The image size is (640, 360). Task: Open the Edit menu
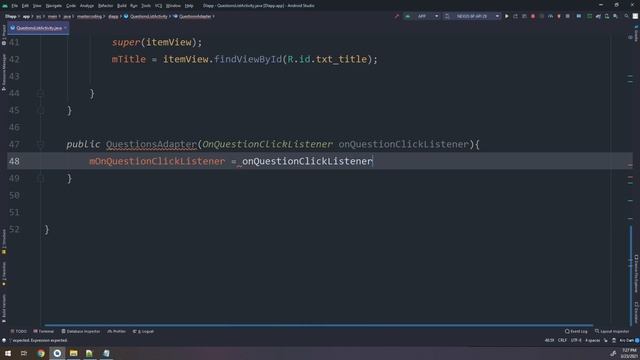[x=25, y=6]
